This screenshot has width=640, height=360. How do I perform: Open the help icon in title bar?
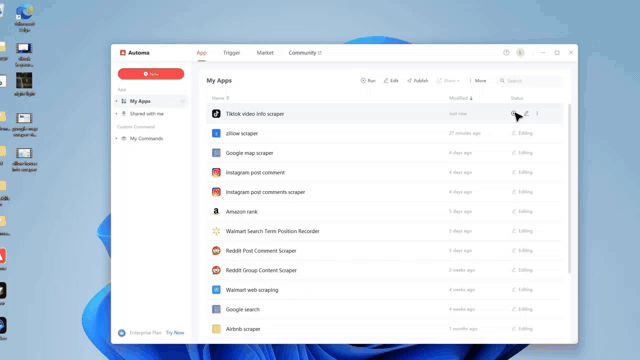[x=506, y=53]
